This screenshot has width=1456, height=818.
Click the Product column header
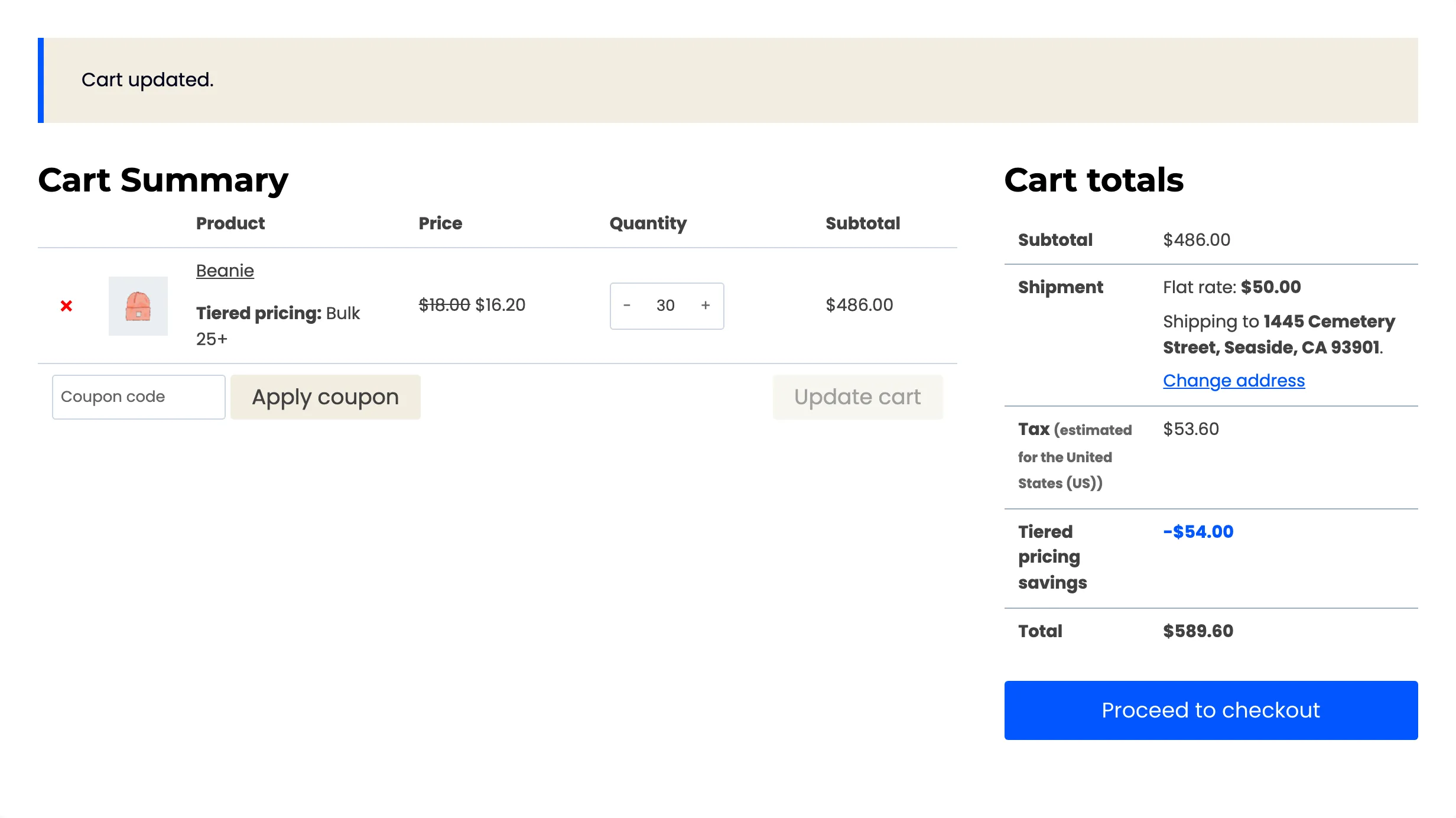tap(230, 223)
